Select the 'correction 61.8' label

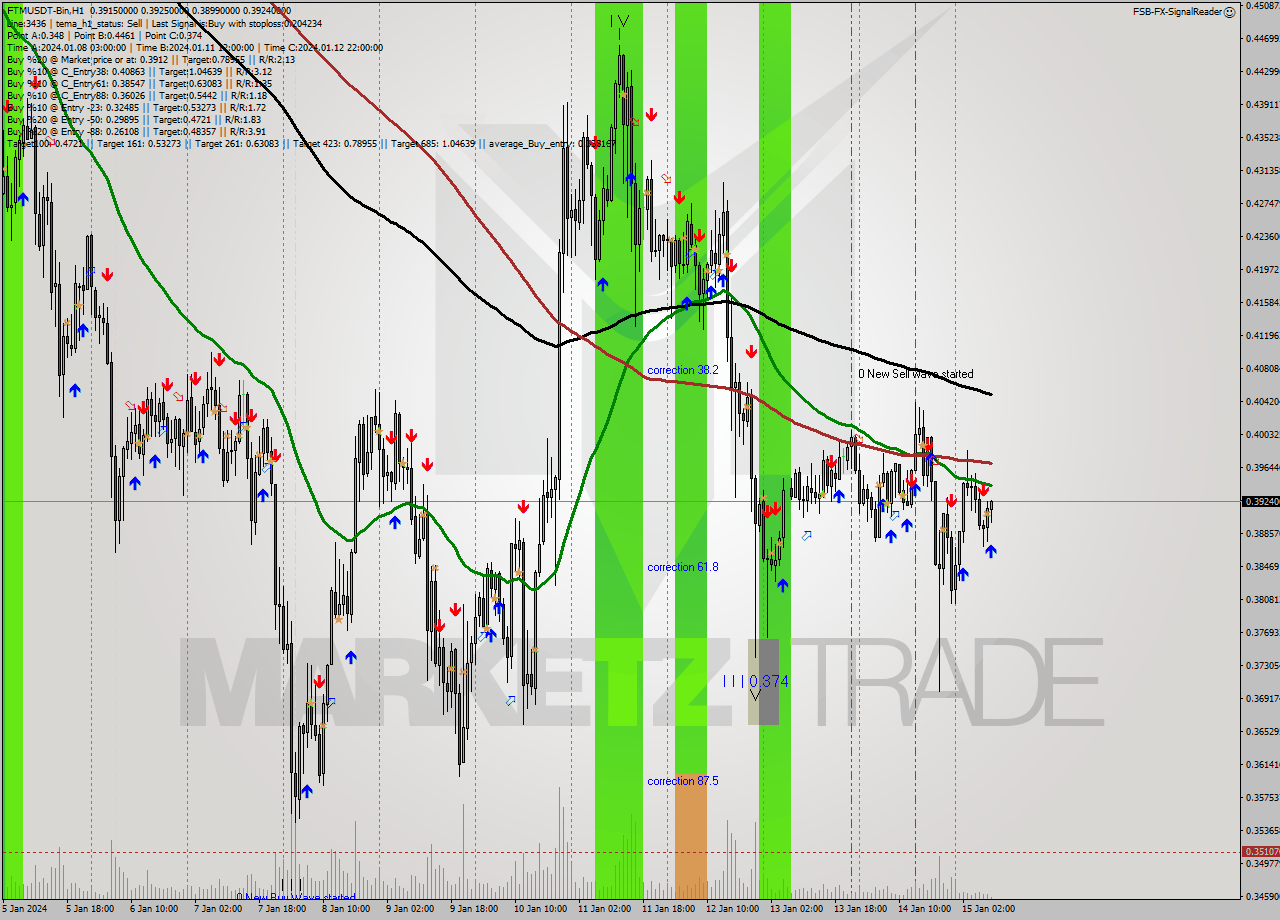coord(682,567)
